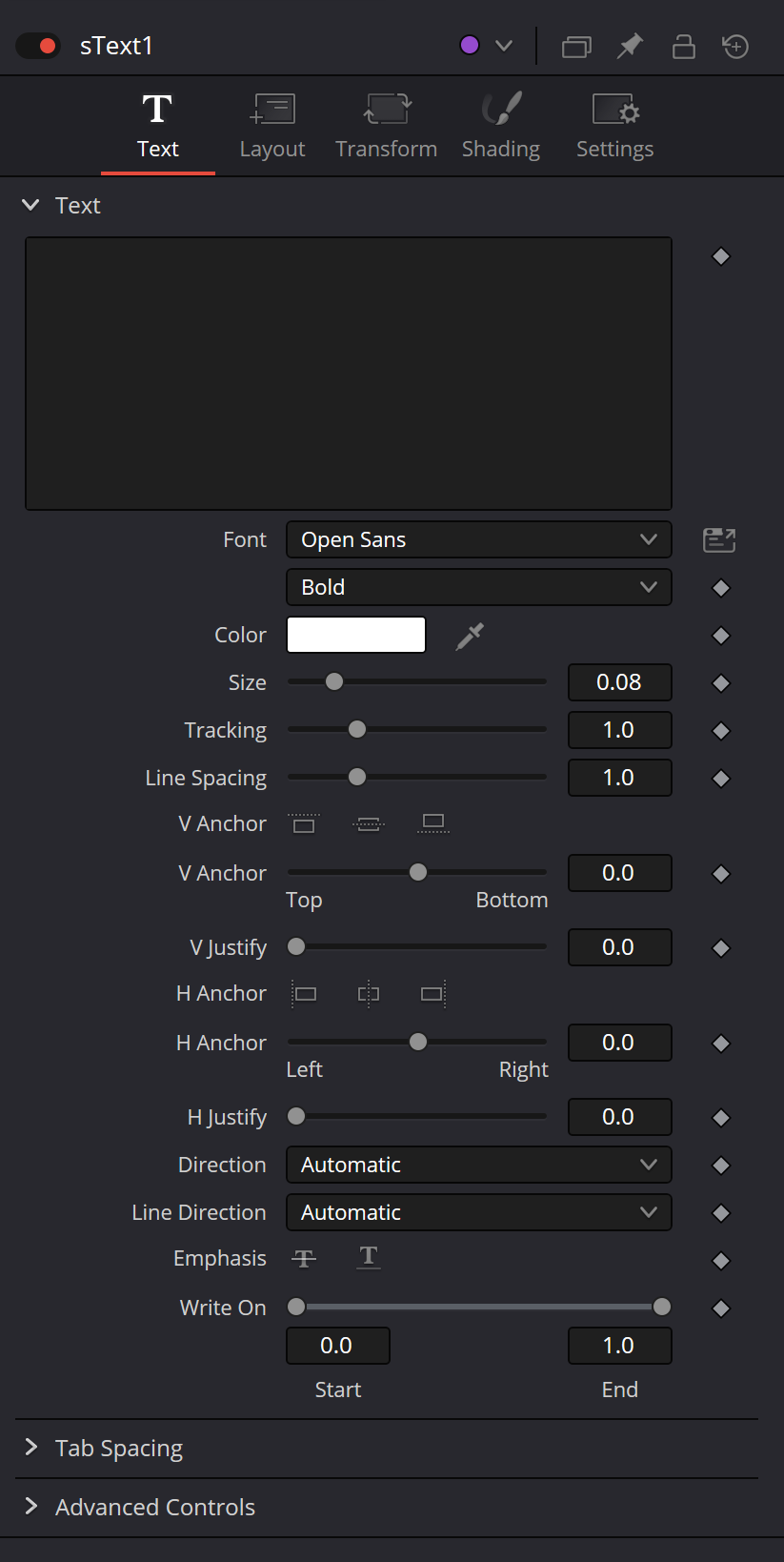
Task: Click the H Justify value field
Action: click(x=620, y=1117)
